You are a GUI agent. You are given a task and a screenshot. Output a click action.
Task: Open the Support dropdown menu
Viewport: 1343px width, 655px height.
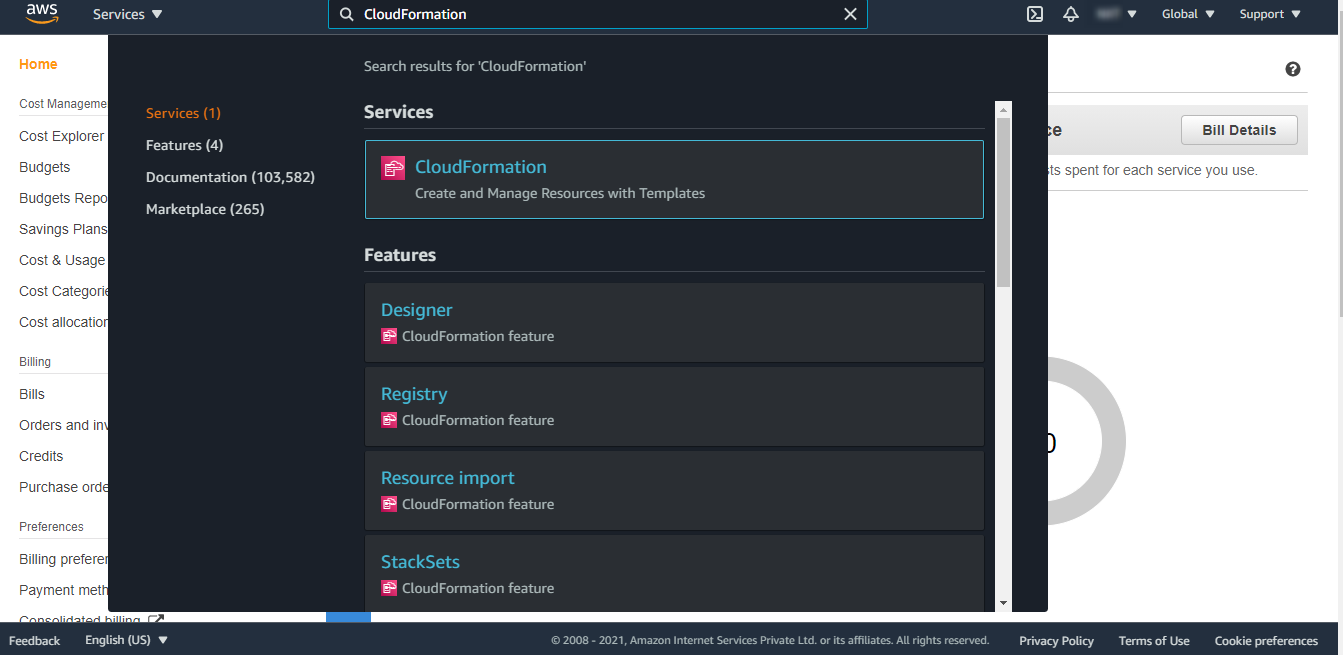point(1270,14)
